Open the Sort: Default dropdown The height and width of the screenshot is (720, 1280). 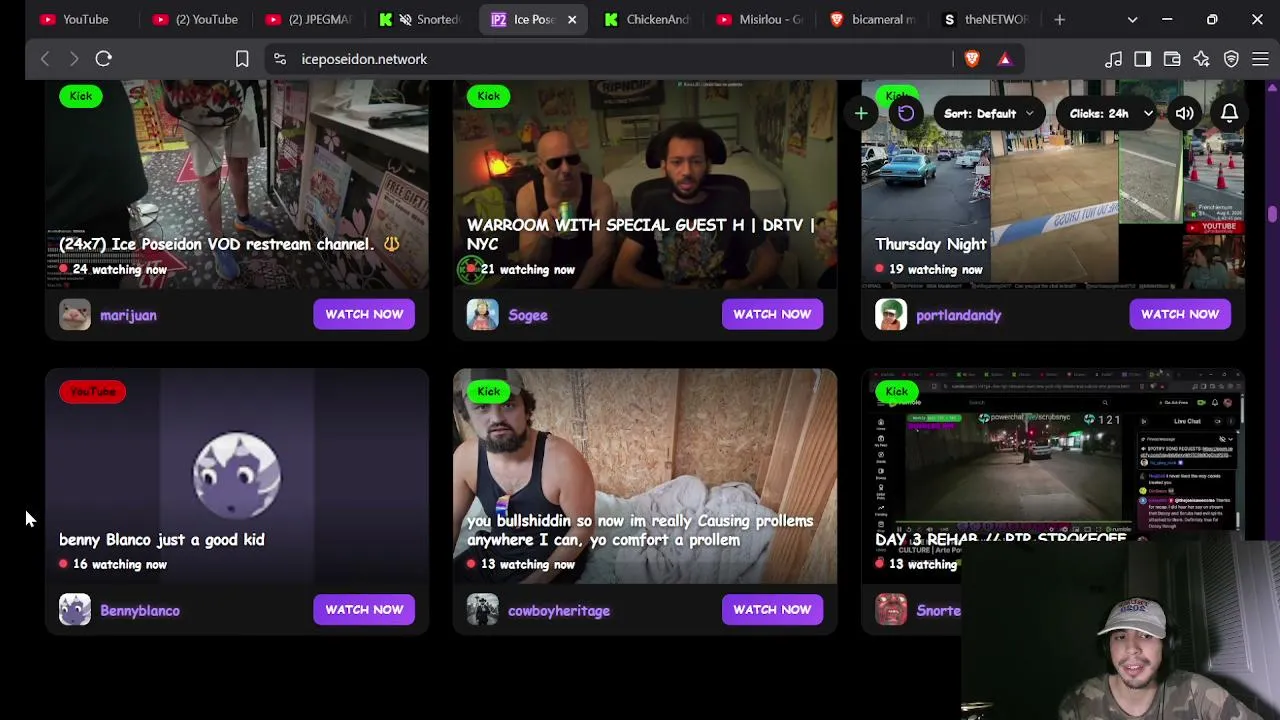pos(988,114)
